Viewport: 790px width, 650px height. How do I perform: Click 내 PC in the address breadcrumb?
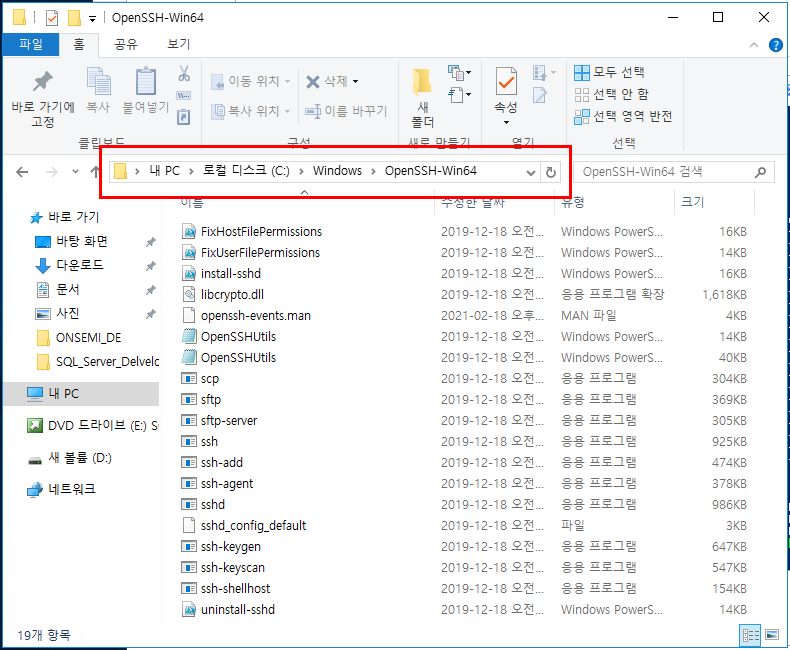click(164, 171)
